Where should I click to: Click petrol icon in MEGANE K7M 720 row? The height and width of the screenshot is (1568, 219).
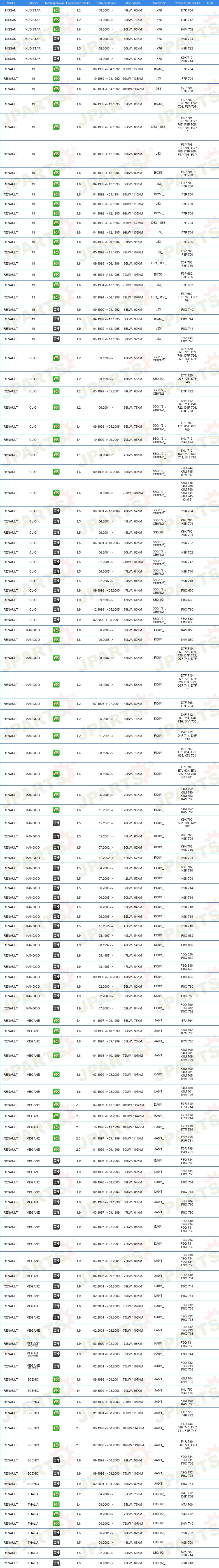(56, 1042)
